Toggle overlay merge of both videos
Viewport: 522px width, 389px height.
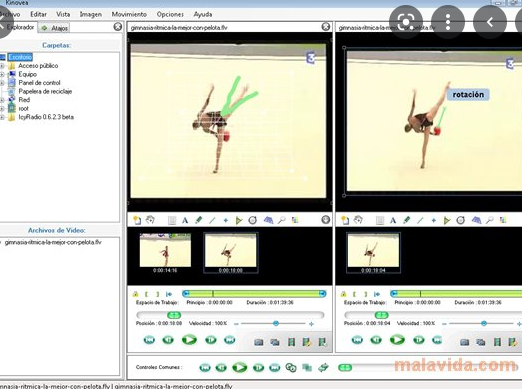pyautogui.click(x=307, y=367)
